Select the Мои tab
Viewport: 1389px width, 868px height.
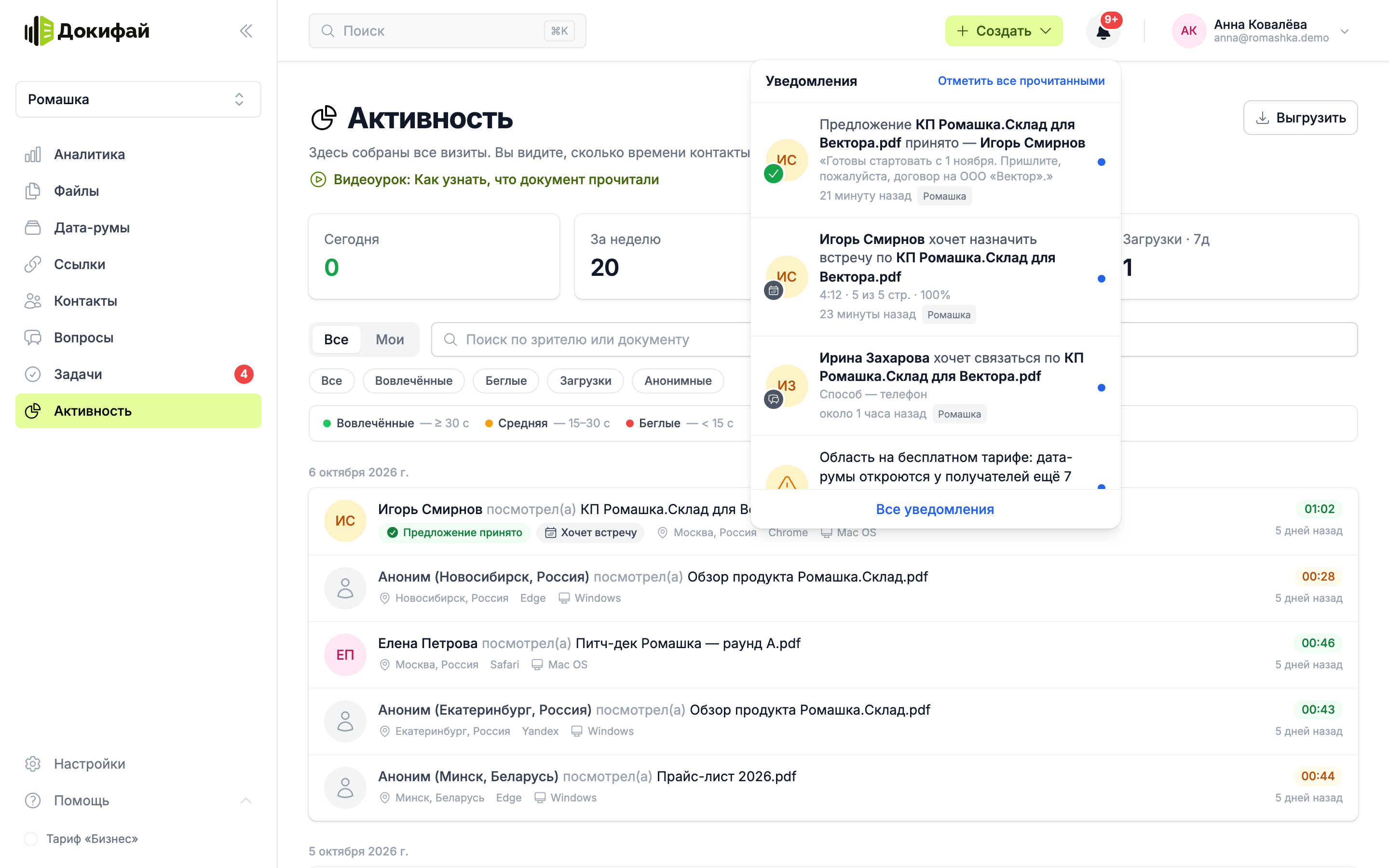[390, 340]
